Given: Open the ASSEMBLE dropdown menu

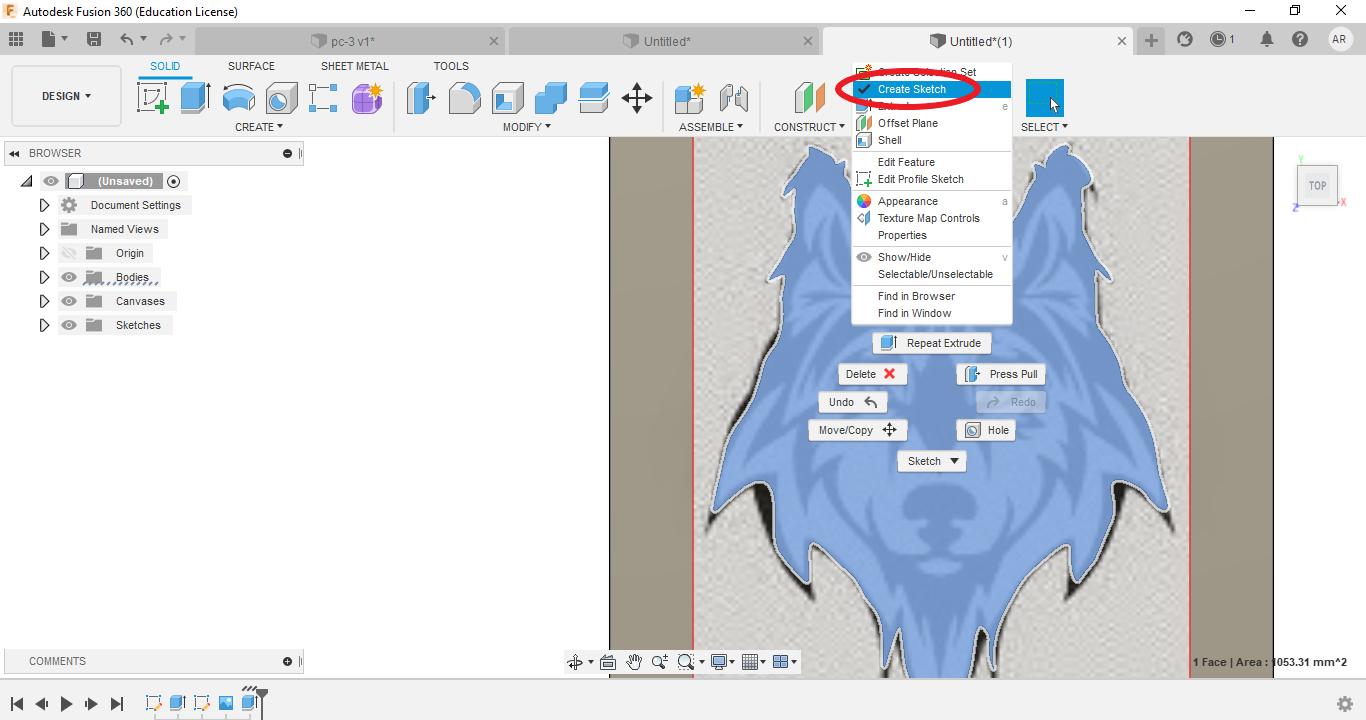Looking at the screenshot, I should tap(711, 127).
